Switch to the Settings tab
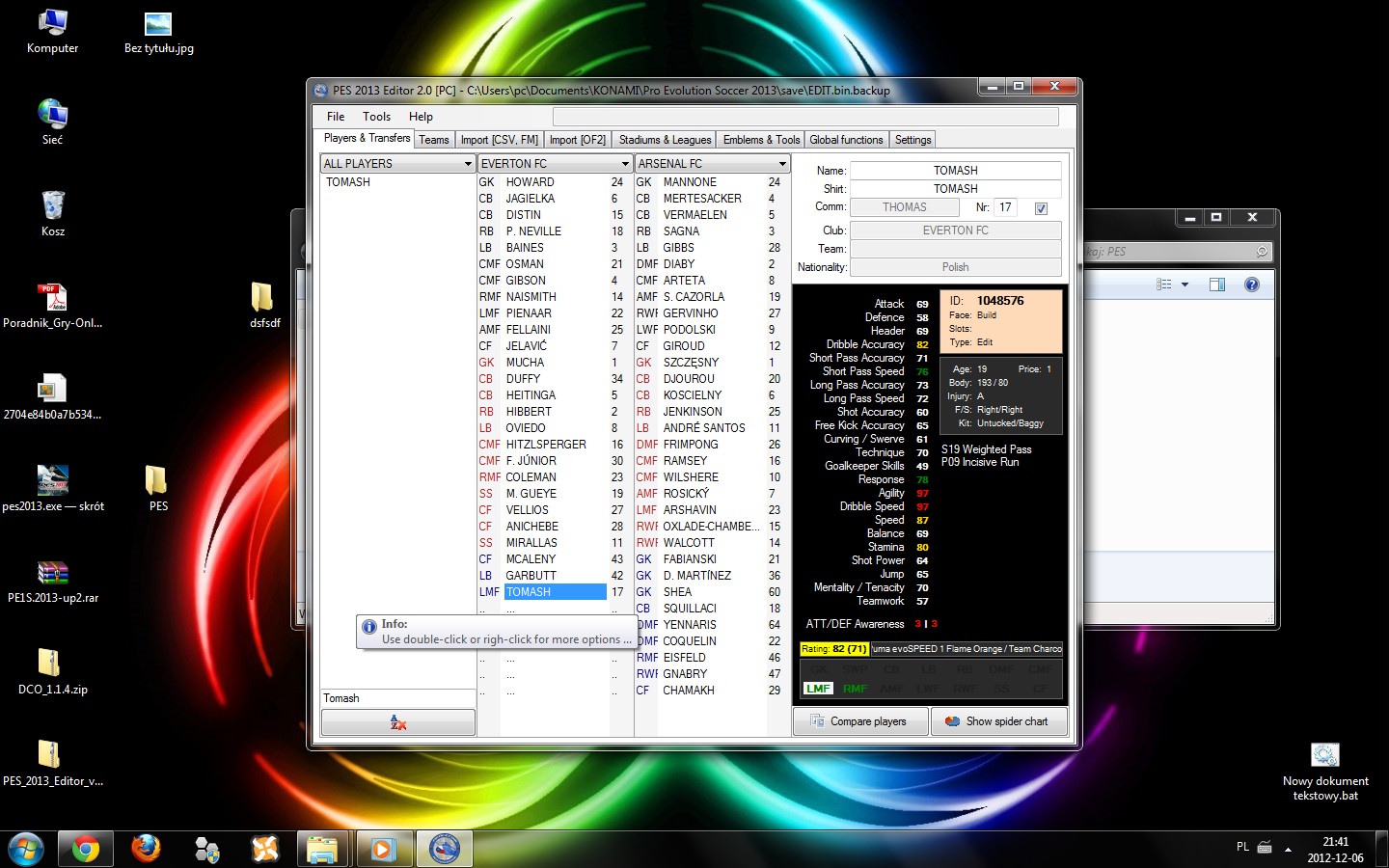Viewport: 1389px width, 868px height. point(912,140)
